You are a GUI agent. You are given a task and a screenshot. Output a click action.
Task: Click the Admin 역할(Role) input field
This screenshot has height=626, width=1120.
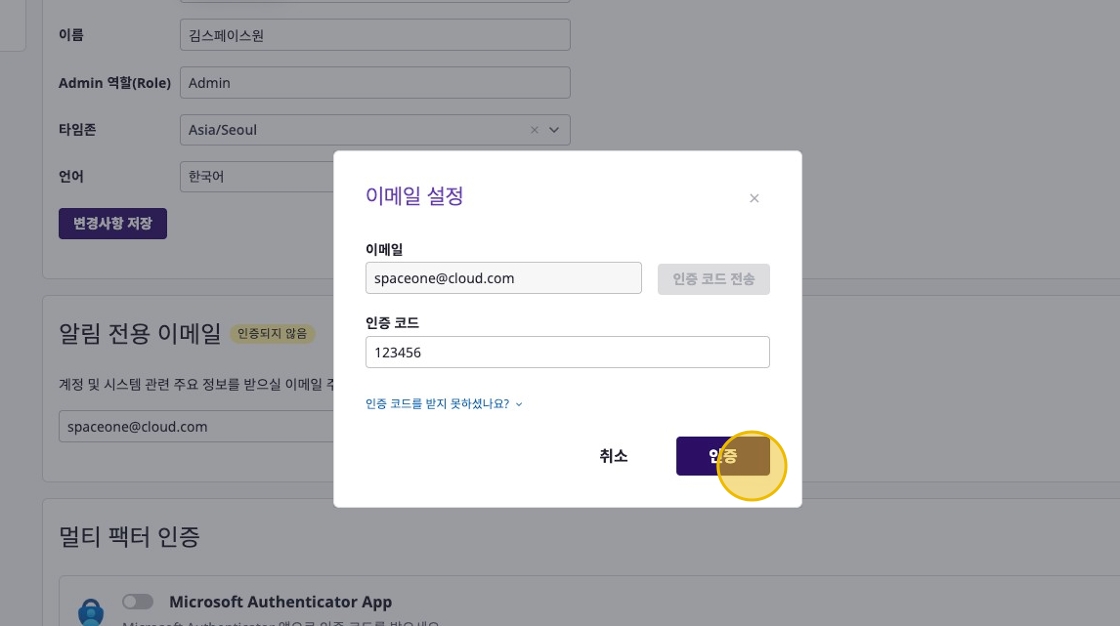tap(375, 83)
